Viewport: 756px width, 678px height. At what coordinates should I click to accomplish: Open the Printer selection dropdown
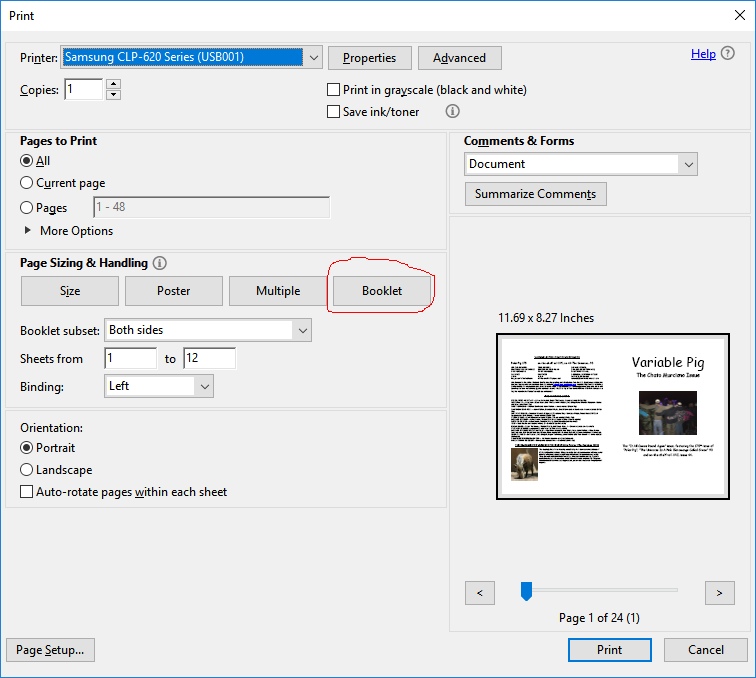coord(313,57)
